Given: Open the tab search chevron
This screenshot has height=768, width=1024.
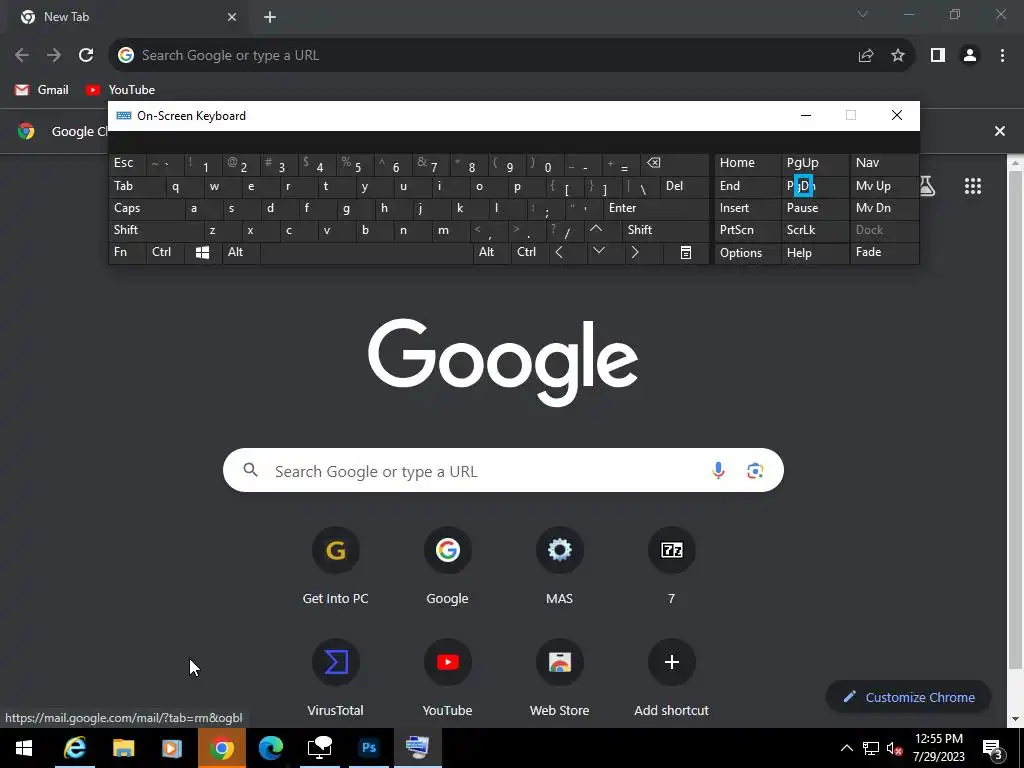Looking at the screenshot, I should coord(863,14).
